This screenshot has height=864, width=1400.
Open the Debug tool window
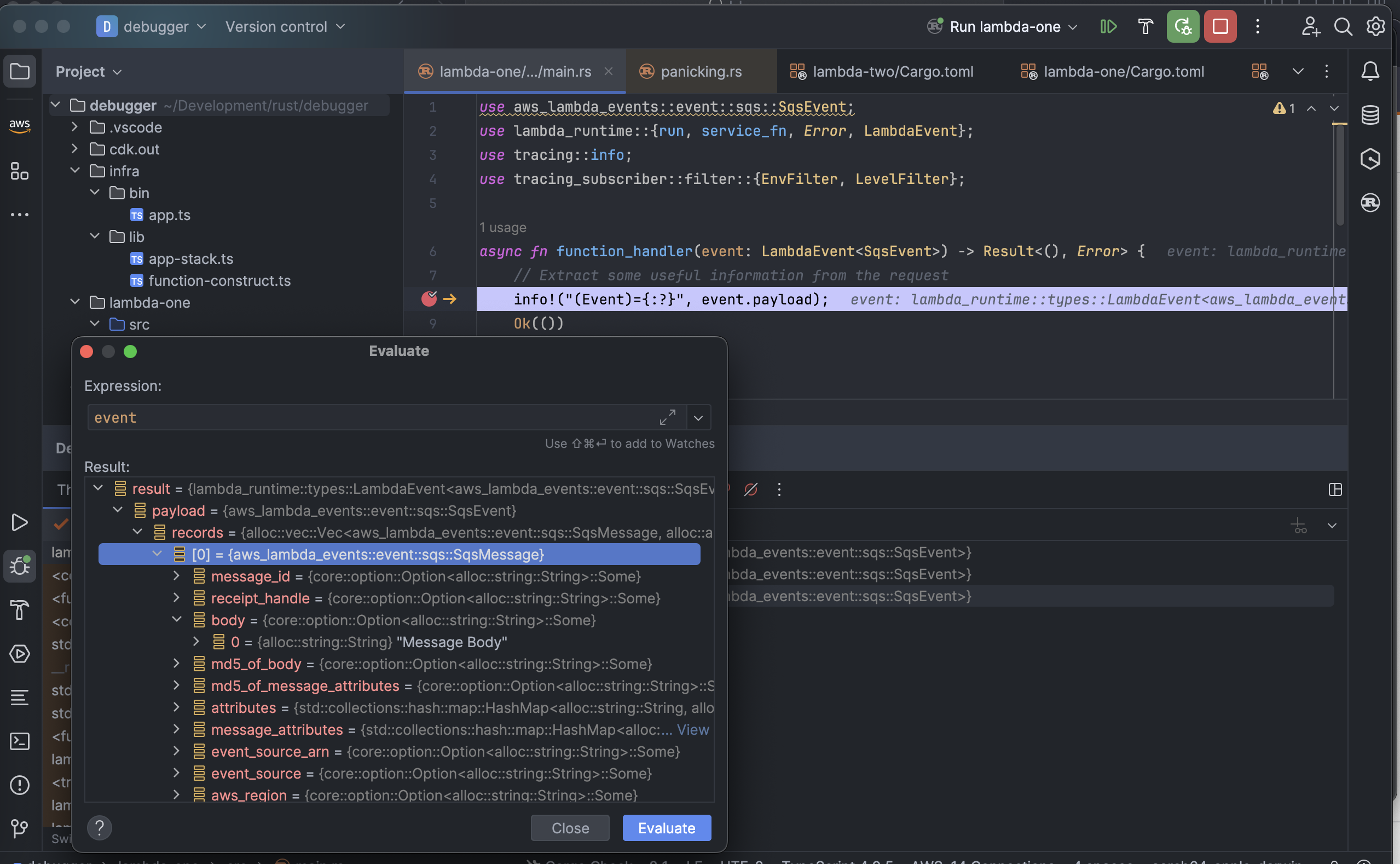tap(20, 566)
